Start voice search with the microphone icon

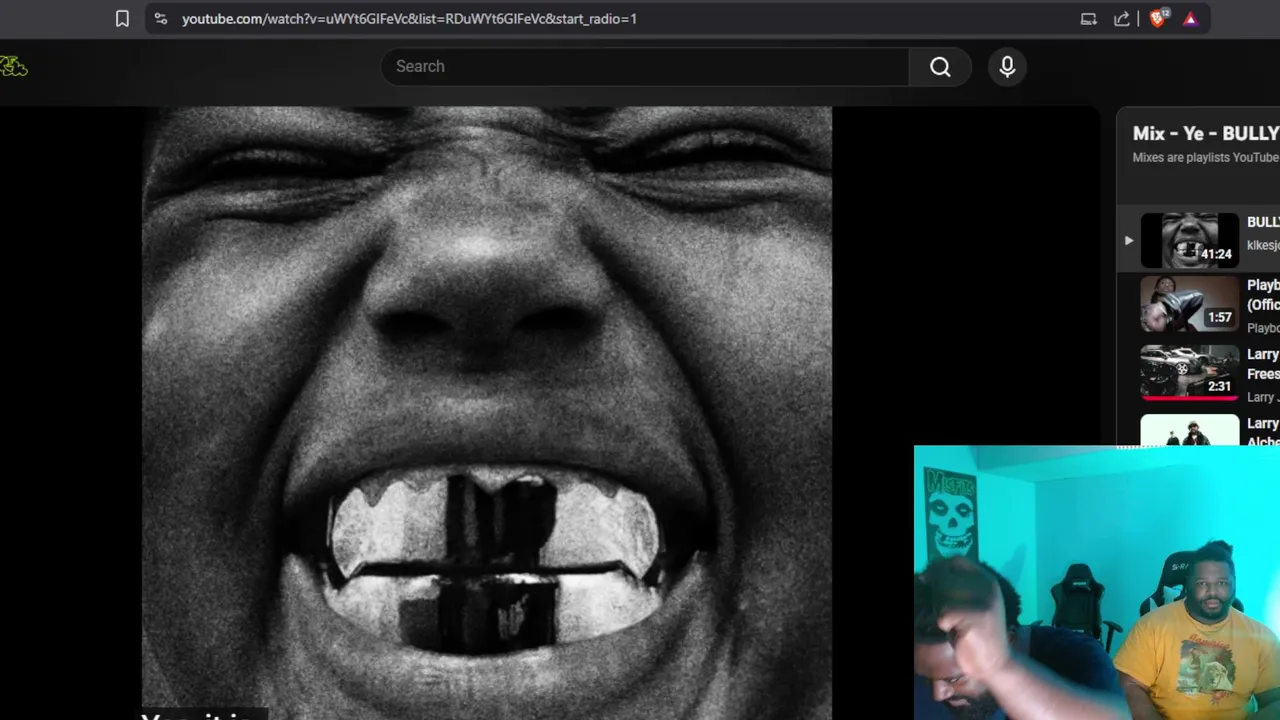coord(1007,67)
